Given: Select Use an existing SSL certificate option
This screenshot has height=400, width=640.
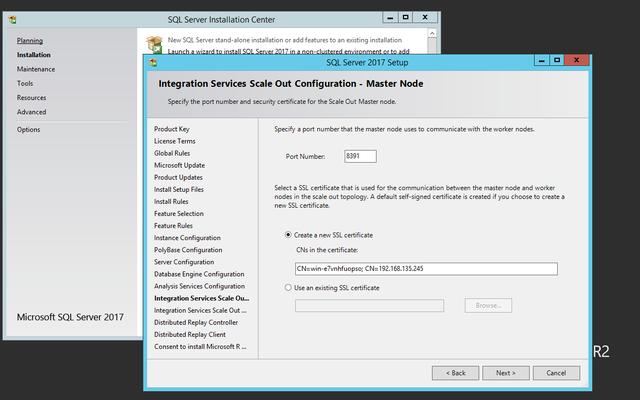Looking at the screenshot, I should [x=288, y=288].
